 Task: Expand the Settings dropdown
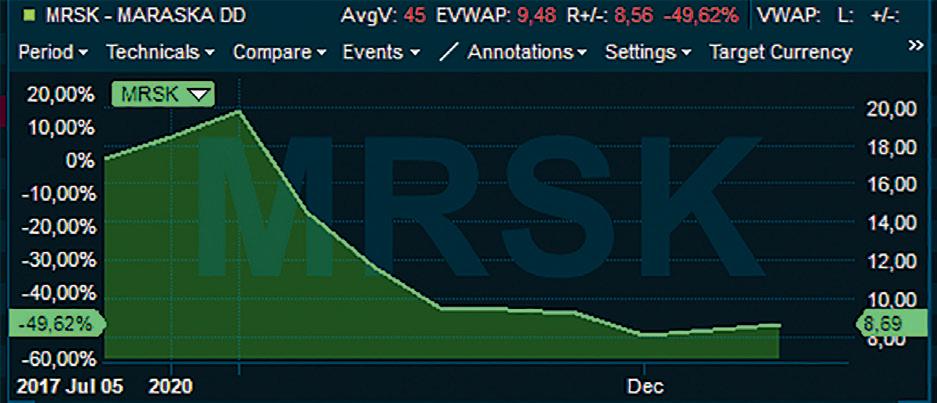click(x=648, y=52)
